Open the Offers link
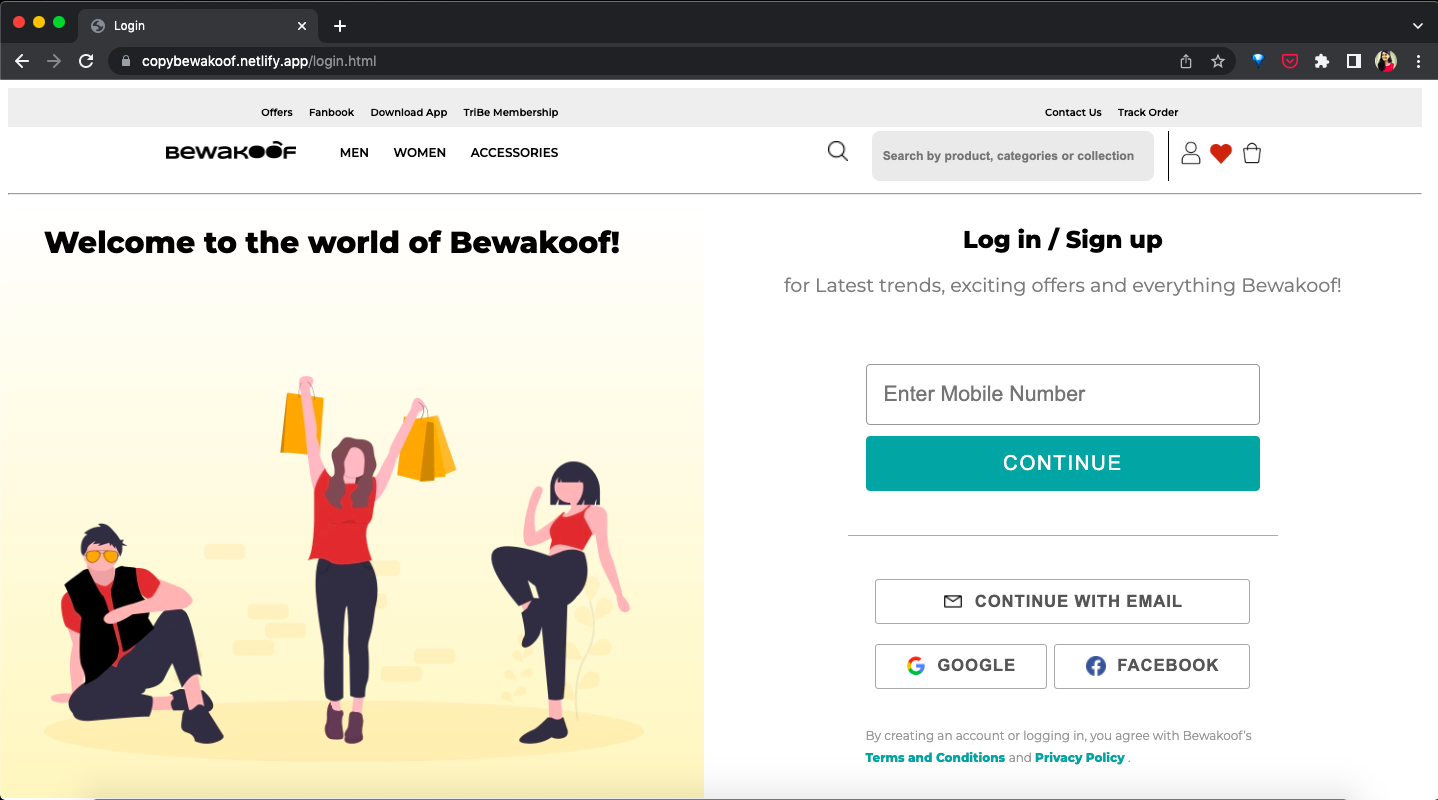This screenshot has height=800, width=1438. click(277, 112)
